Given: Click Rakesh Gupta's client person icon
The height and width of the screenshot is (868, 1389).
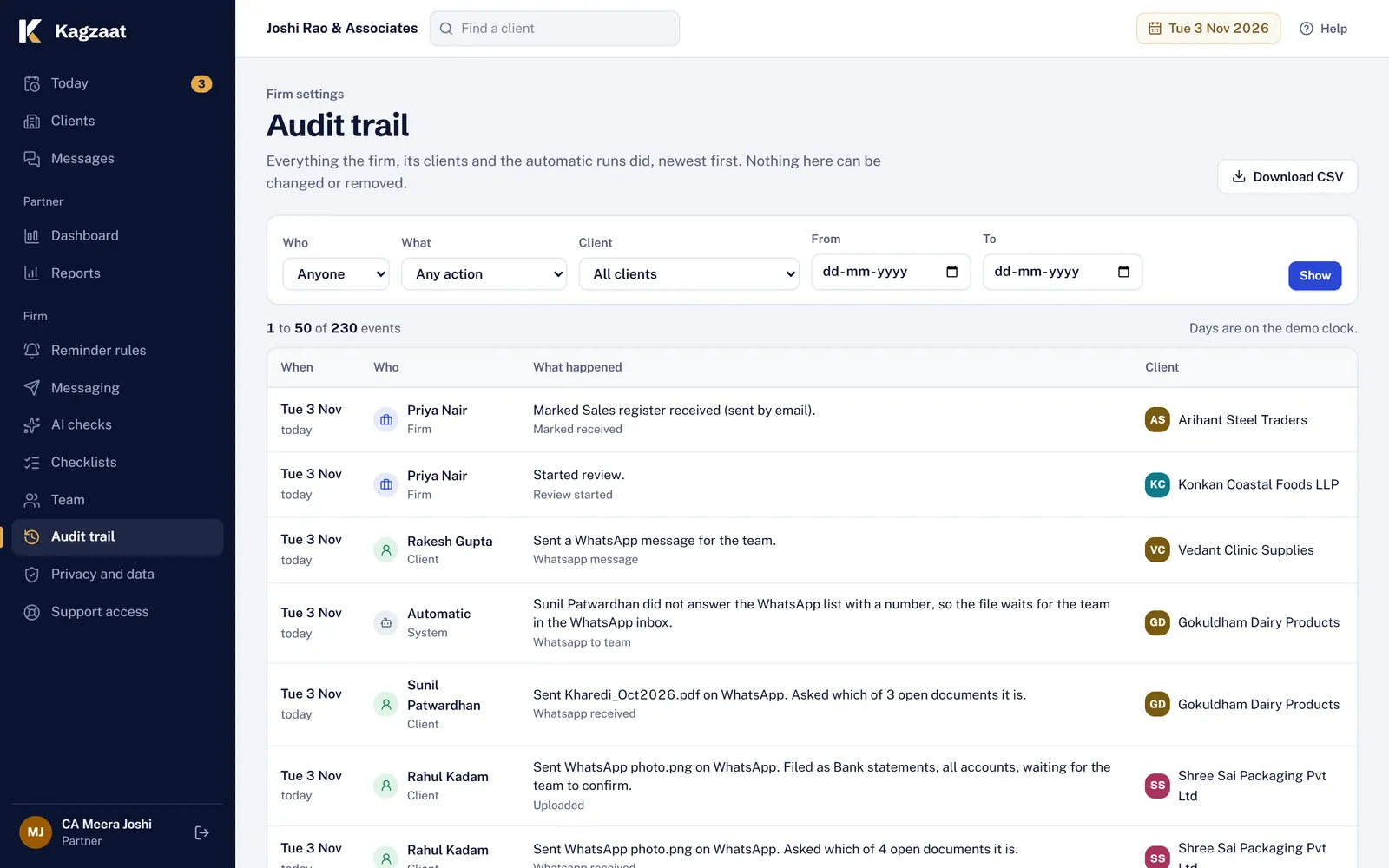Looking at the screenshot, I should click(386, 549).
